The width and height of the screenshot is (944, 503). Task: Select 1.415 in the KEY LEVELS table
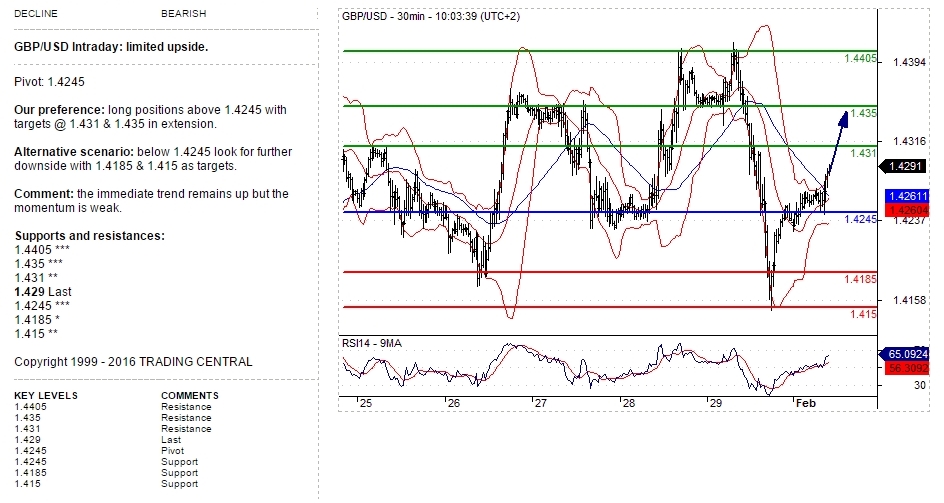click(x=28, y=484)
